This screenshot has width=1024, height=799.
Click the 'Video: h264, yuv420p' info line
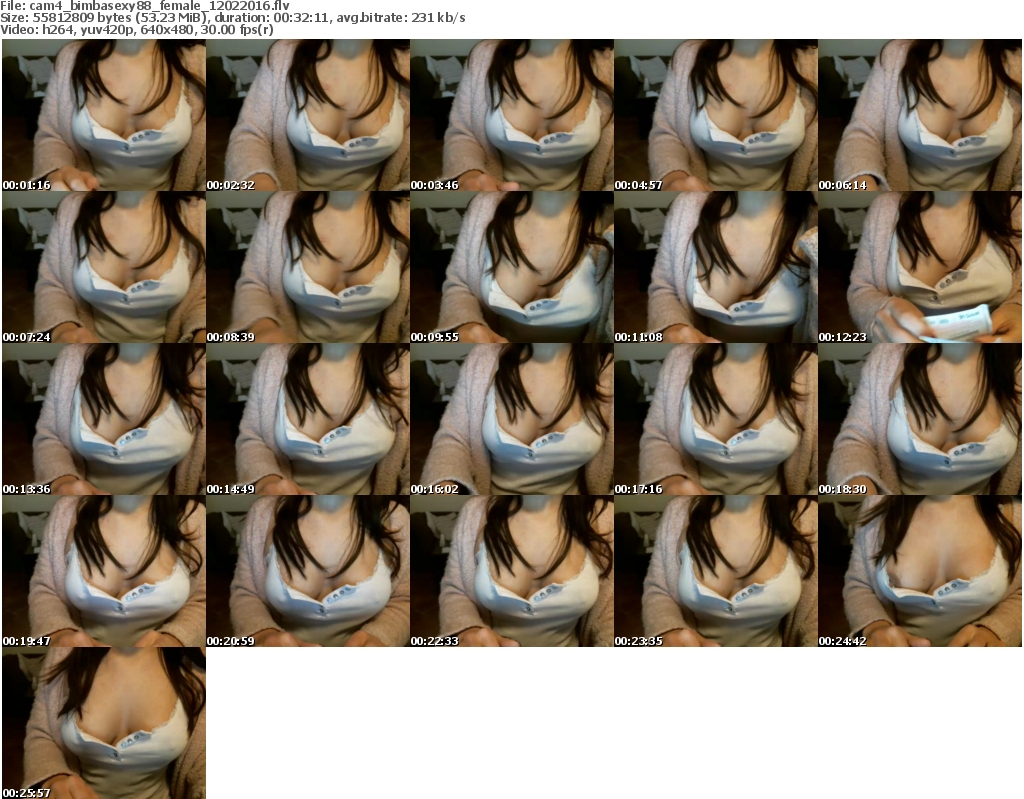tap(136, 30)
